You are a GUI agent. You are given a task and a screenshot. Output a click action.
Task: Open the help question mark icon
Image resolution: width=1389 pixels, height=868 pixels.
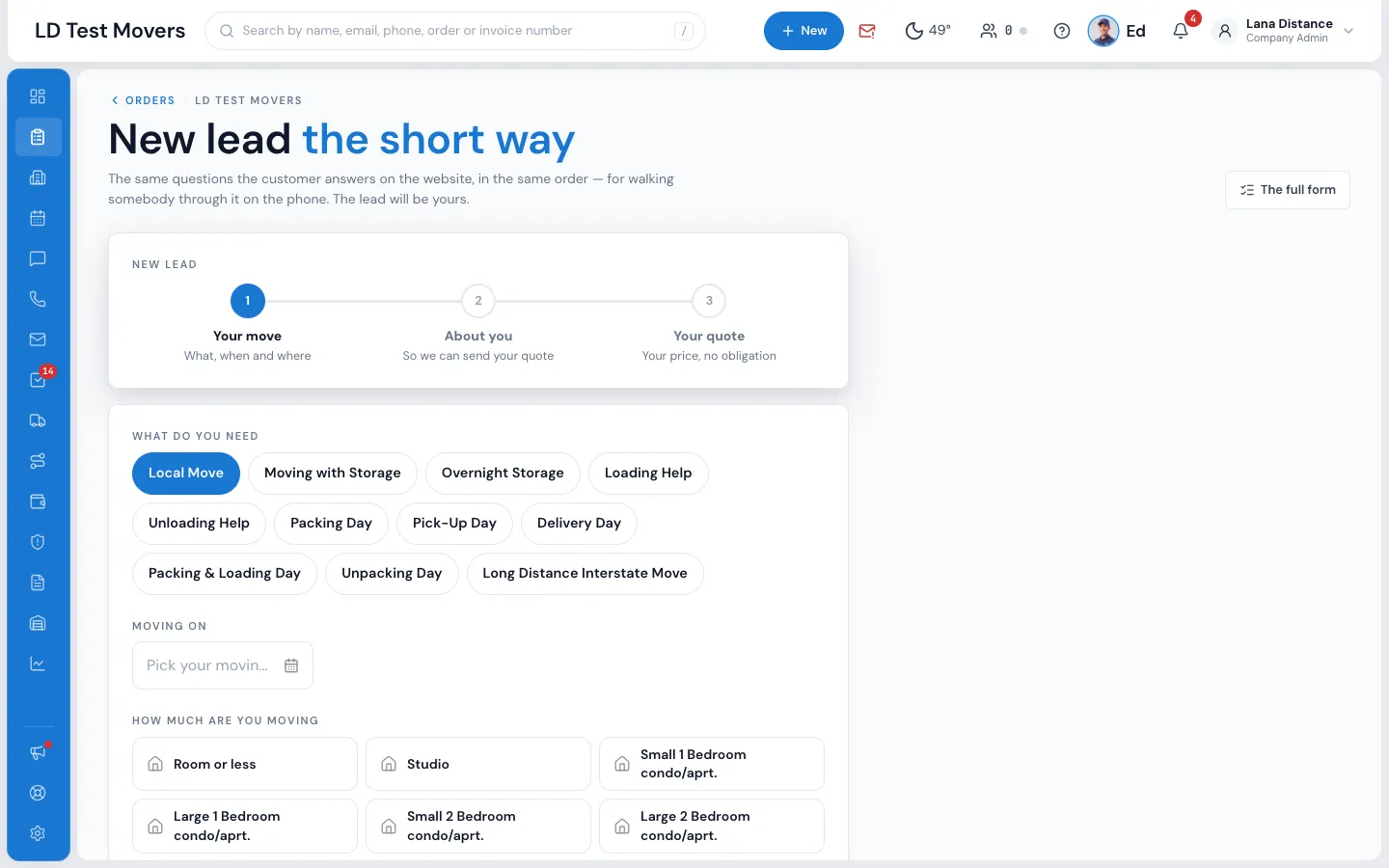tap(1062, 31)
